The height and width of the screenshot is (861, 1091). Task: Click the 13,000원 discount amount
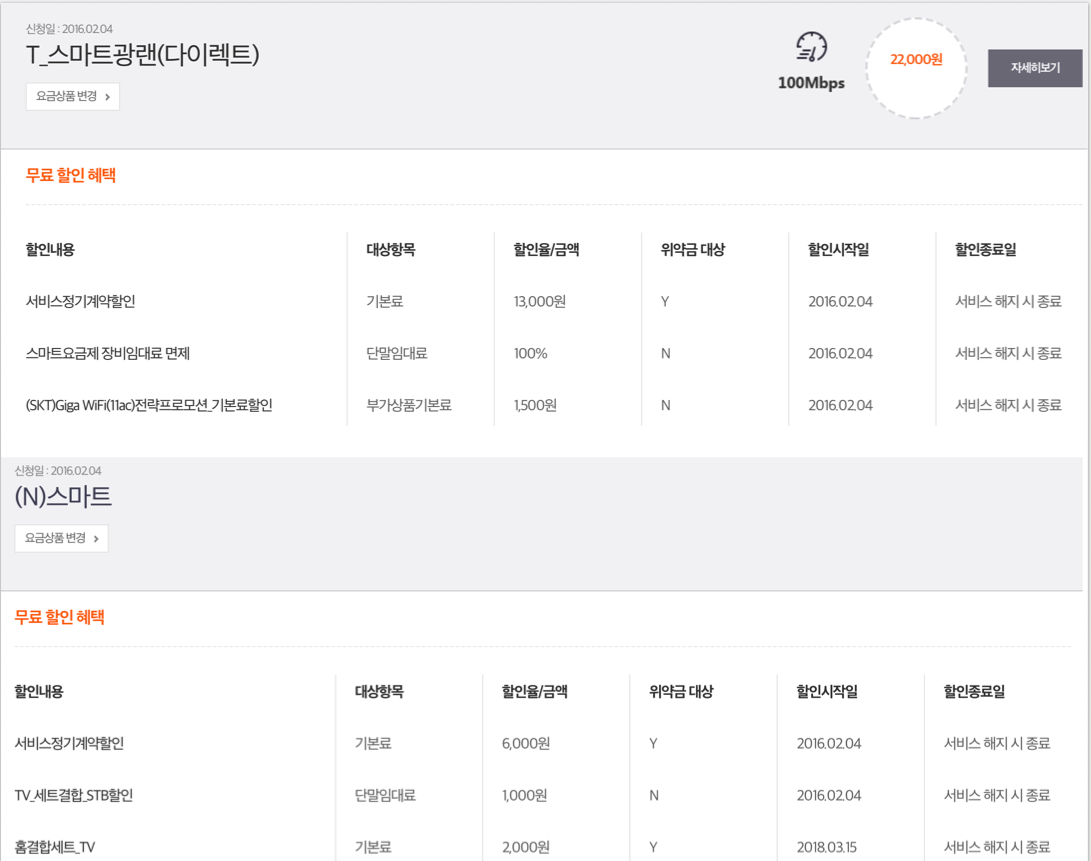[x=540, y=301]
